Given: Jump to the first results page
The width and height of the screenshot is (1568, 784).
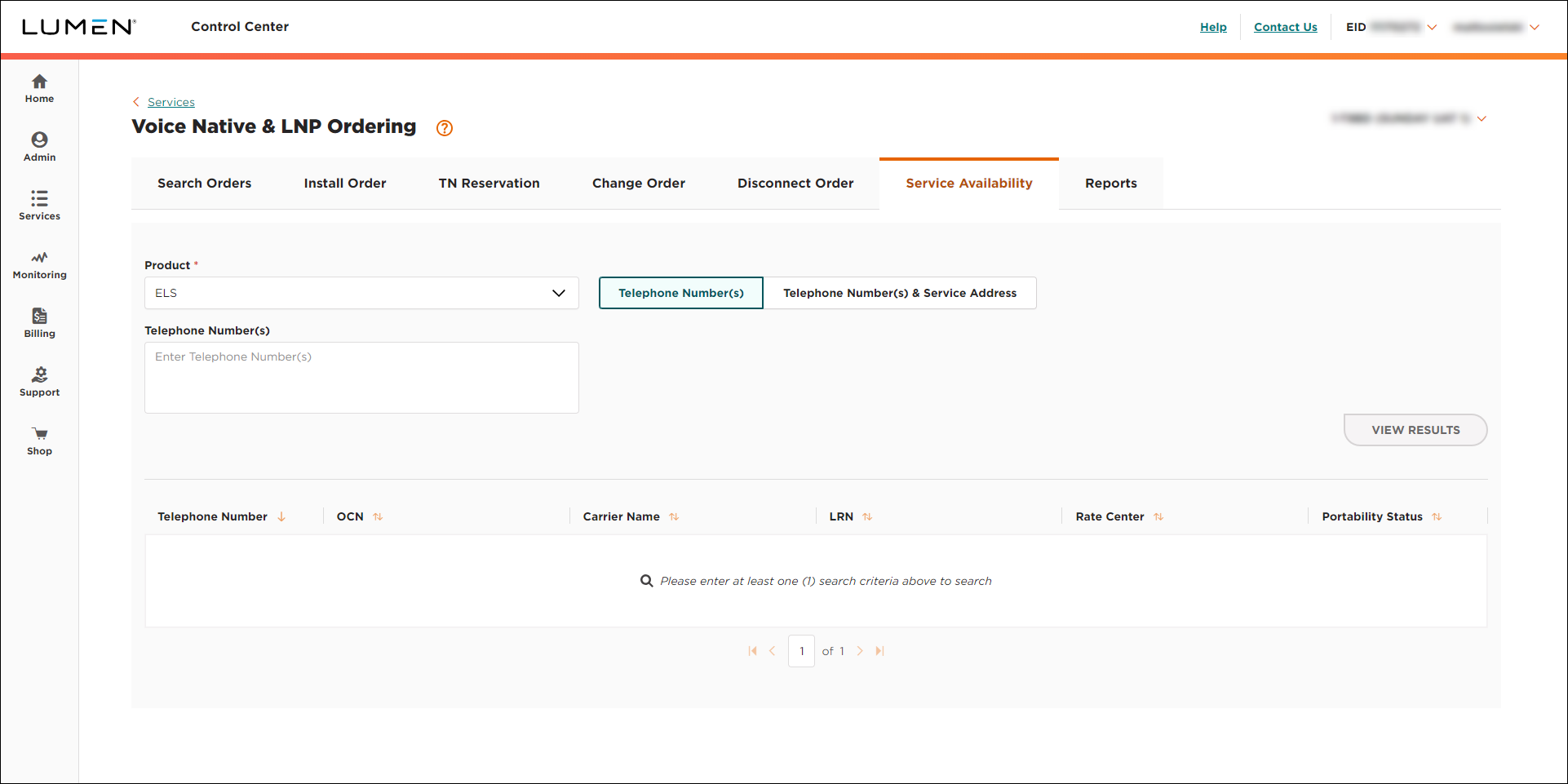Looking at the screenshot, I should (x=752, y=651).
